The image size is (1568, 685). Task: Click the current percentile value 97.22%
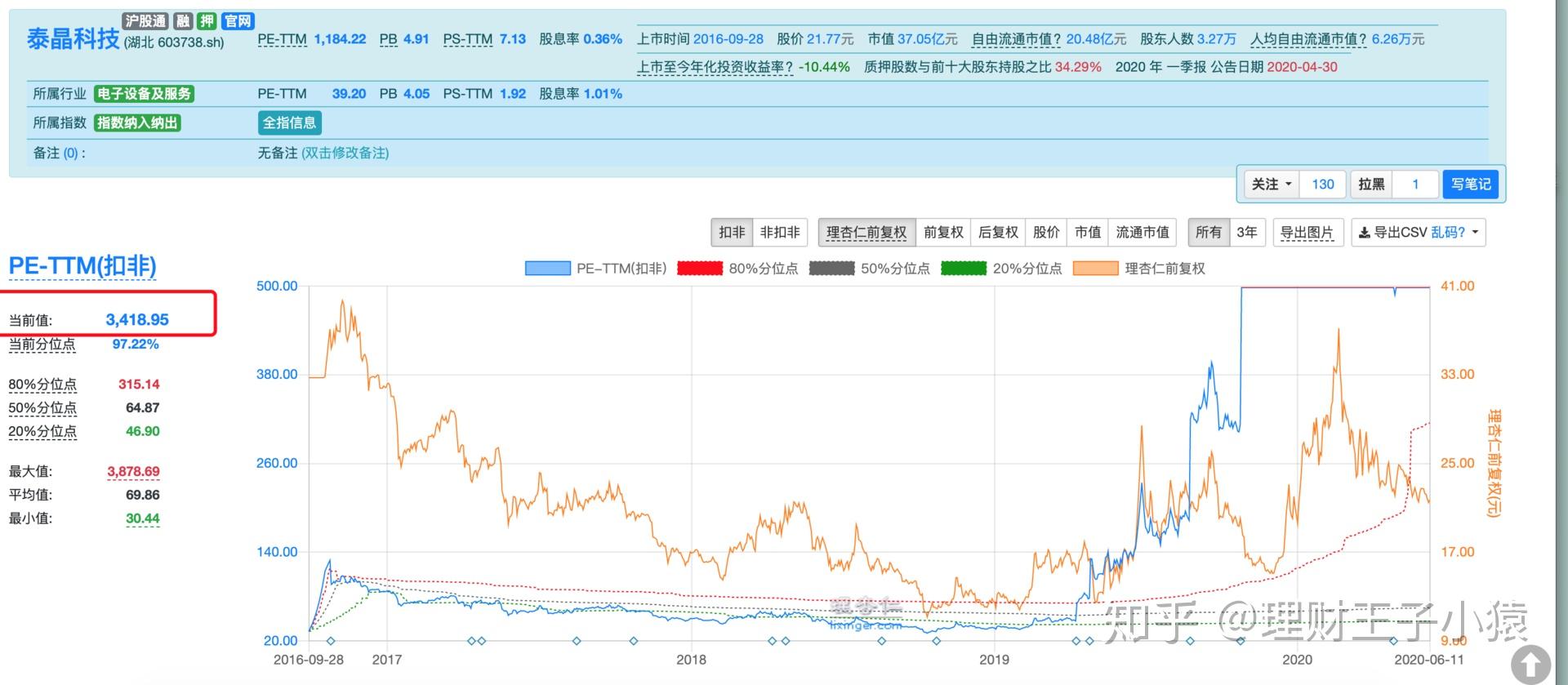click(x=136, y=345)
